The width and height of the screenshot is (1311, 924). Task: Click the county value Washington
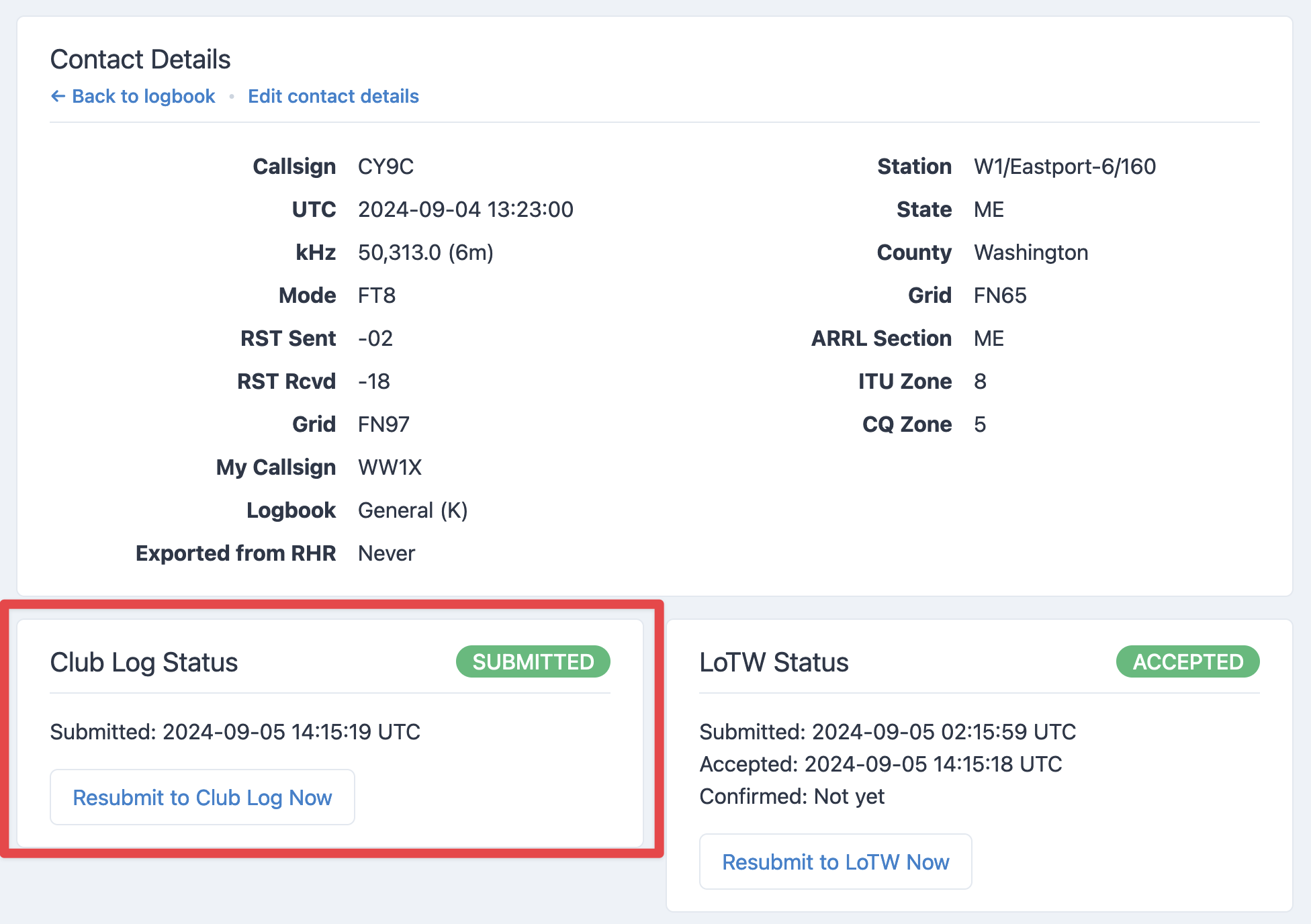tap(1031, 252)
